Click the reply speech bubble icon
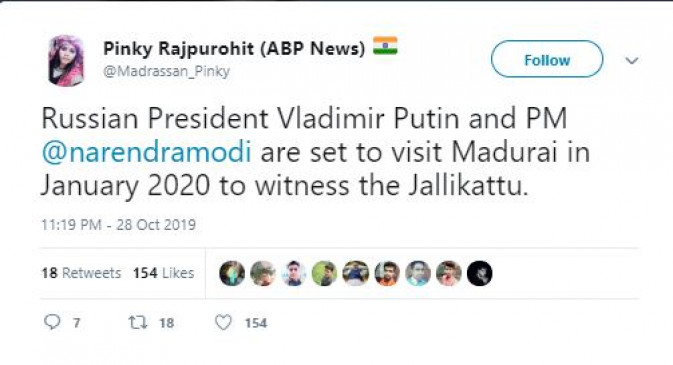Image resolution: width=673 pixels, height=365 pixels. (52, 322)
